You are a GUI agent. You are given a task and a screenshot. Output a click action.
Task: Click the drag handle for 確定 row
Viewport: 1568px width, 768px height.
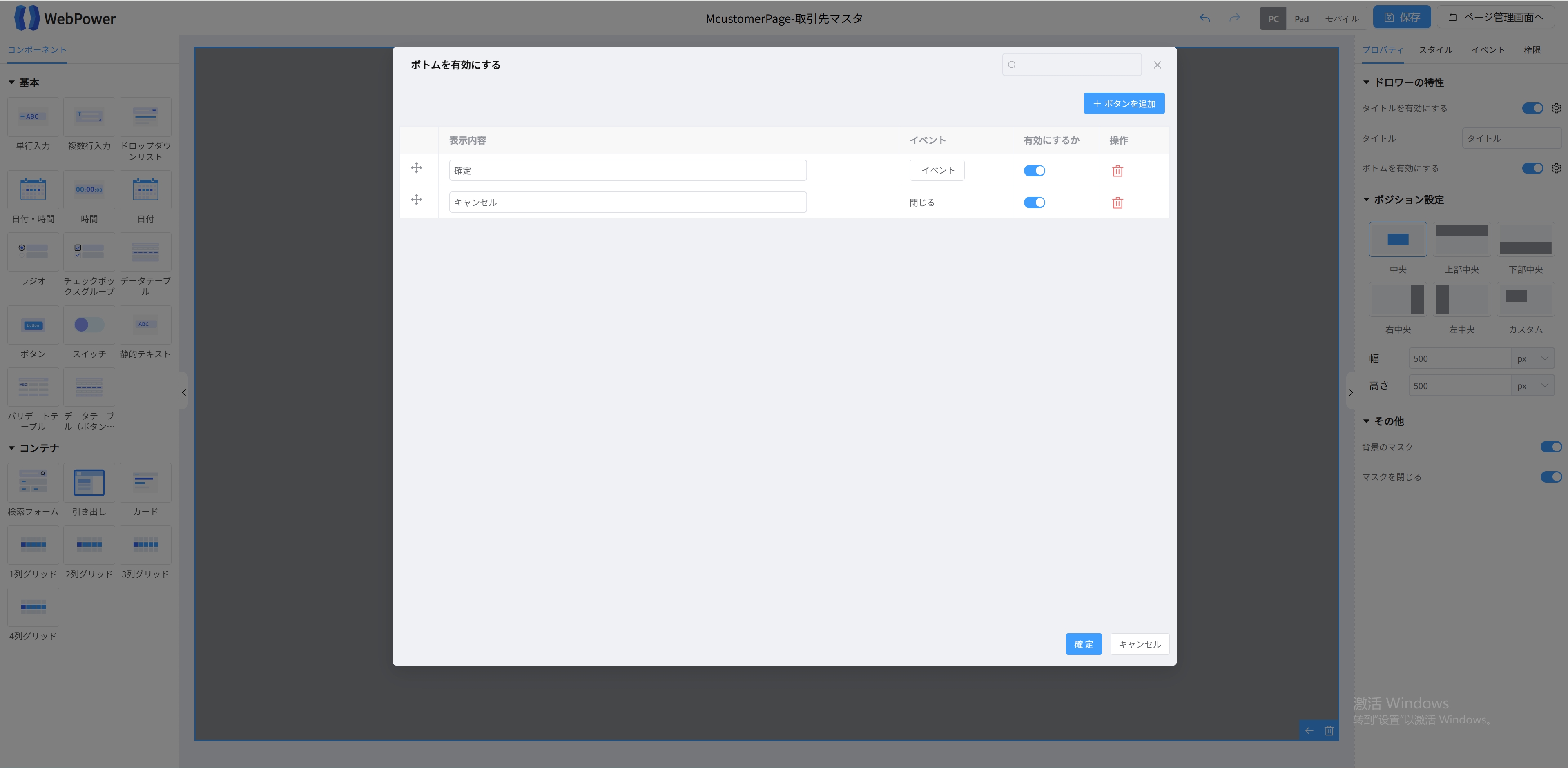tap(416, 168)
